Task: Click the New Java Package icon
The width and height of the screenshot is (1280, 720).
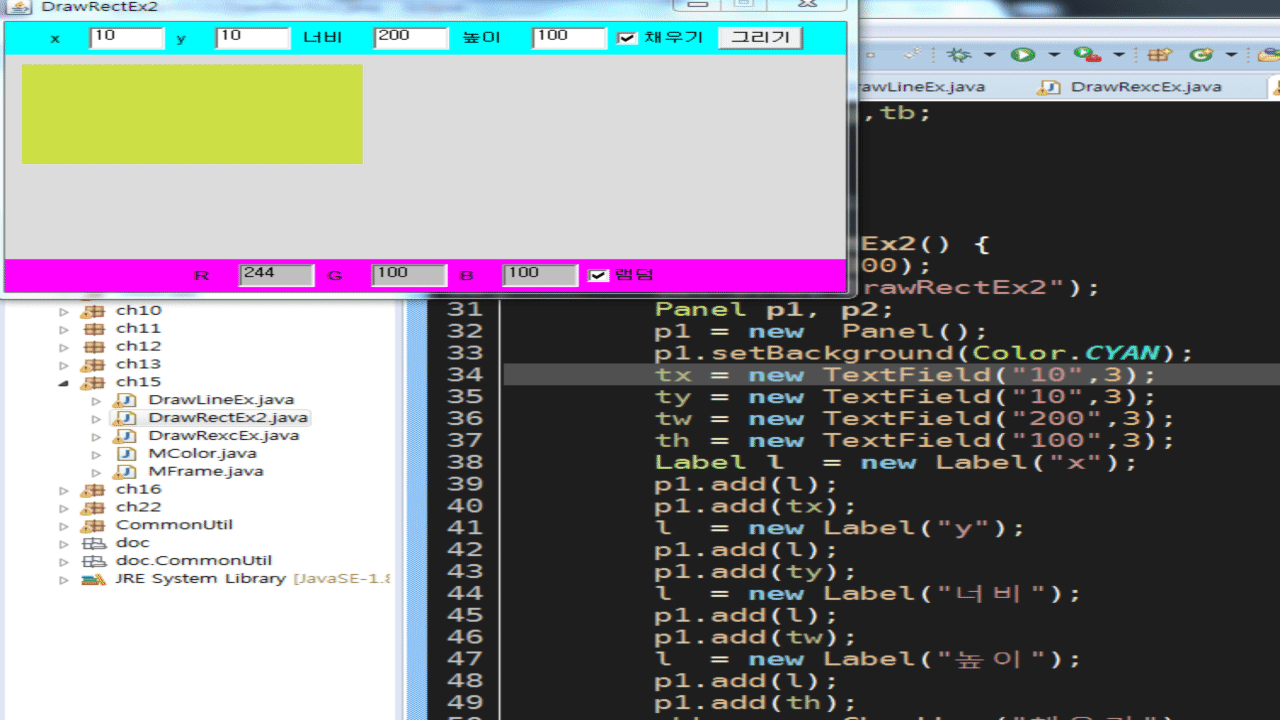Action: pos(1160,55)
